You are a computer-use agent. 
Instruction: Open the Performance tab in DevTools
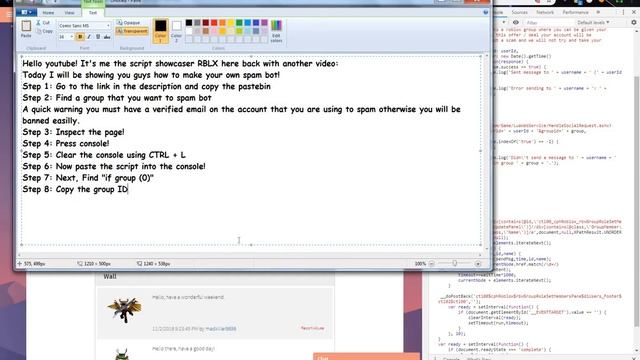(x=576, y=13)
